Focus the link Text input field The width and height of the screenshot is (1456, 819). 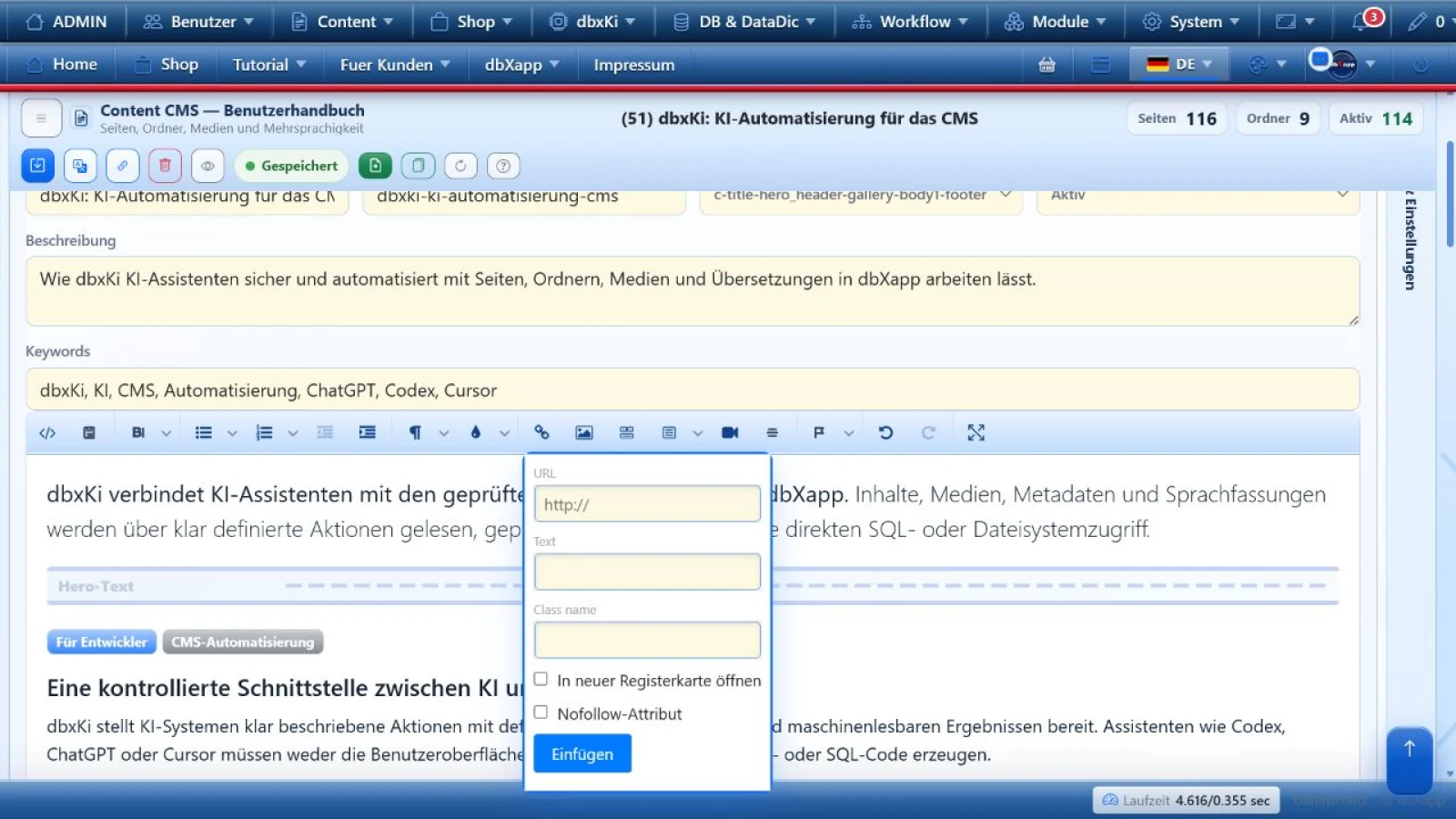click(x=647, y=572)
